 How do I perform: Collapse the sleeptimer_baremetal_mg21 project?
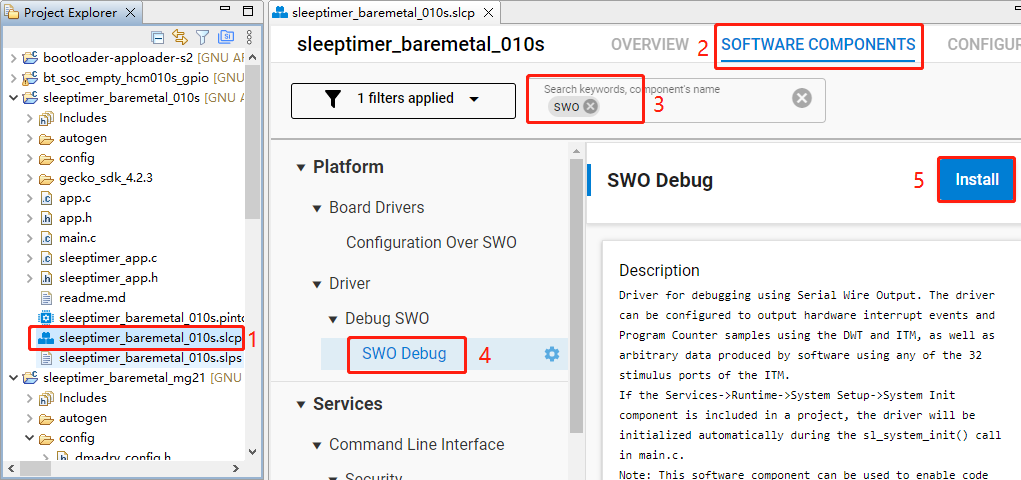pos(14,378)
